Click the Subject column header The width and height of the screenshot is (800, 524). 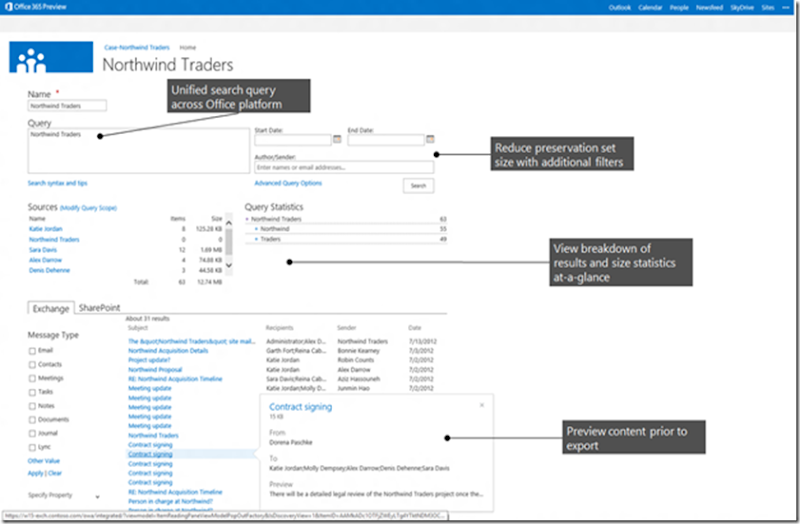point(138,328)
